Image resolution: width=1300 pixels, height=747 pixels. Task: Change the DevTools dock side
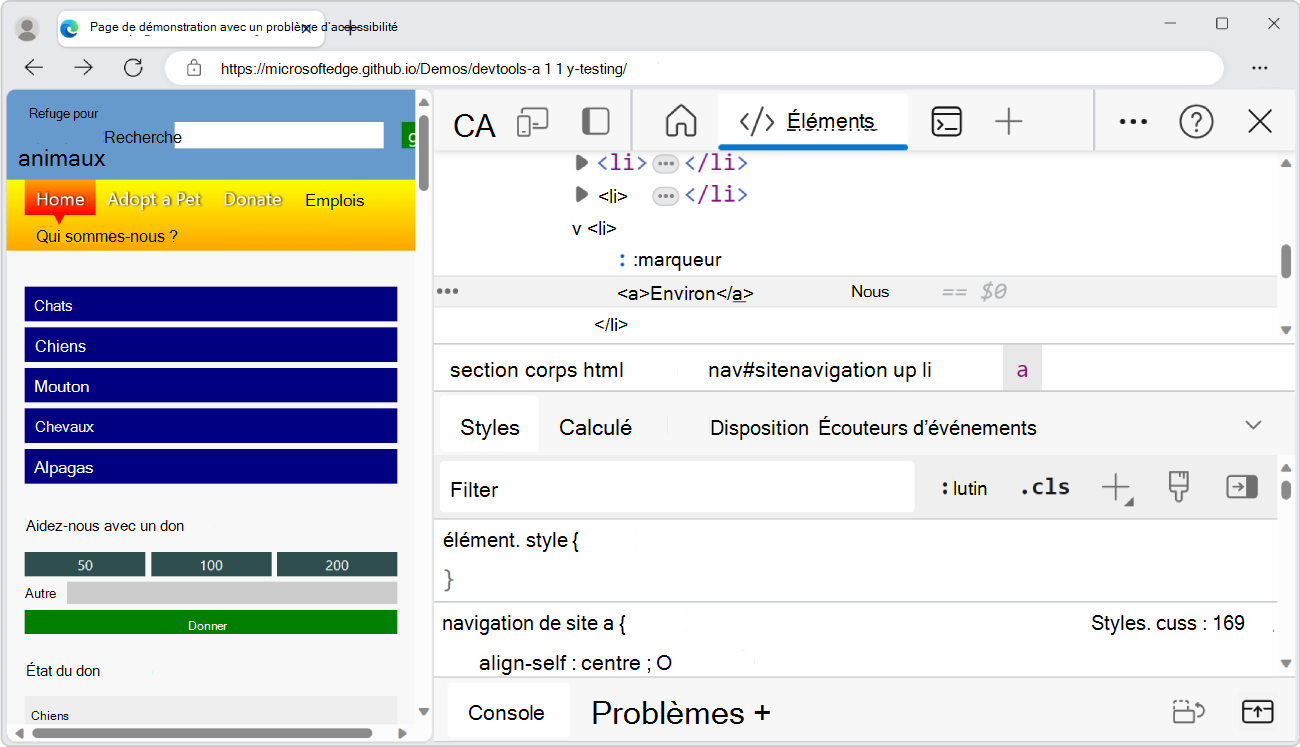pyautogui.click(x=596, y=120)
